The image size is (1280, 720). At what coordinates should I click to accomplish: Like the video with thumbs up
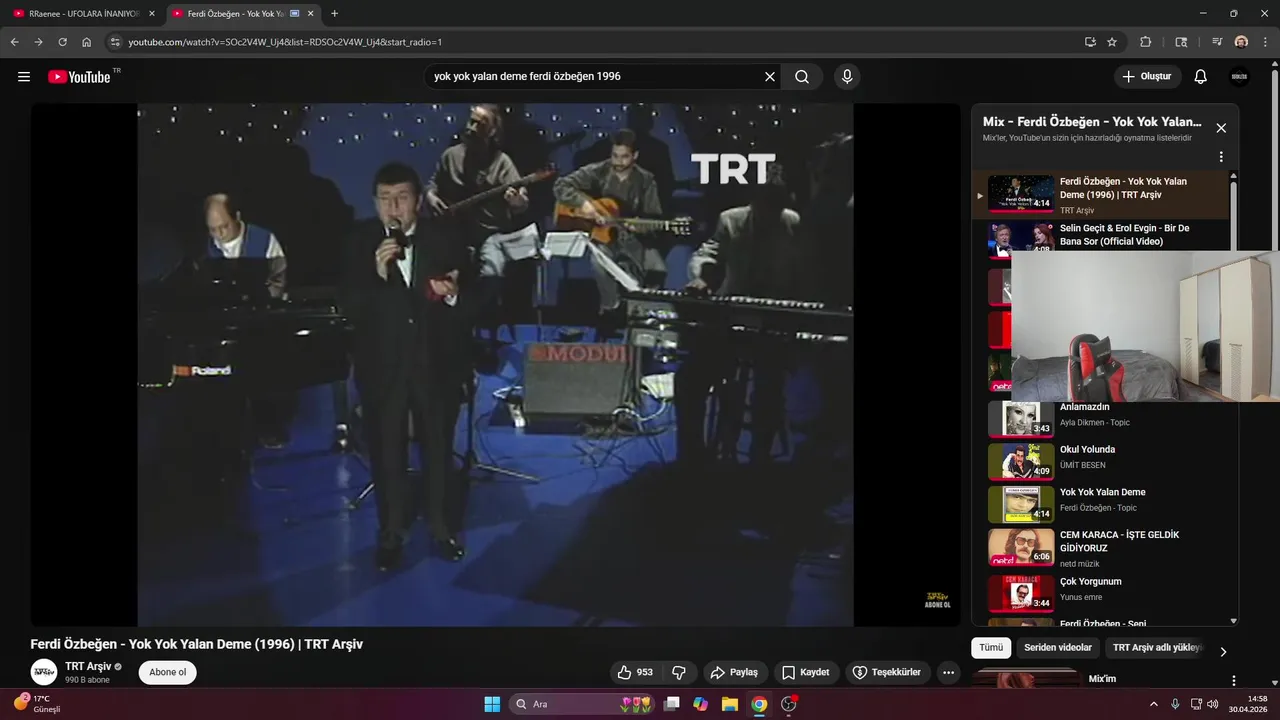tap(635, 672)
